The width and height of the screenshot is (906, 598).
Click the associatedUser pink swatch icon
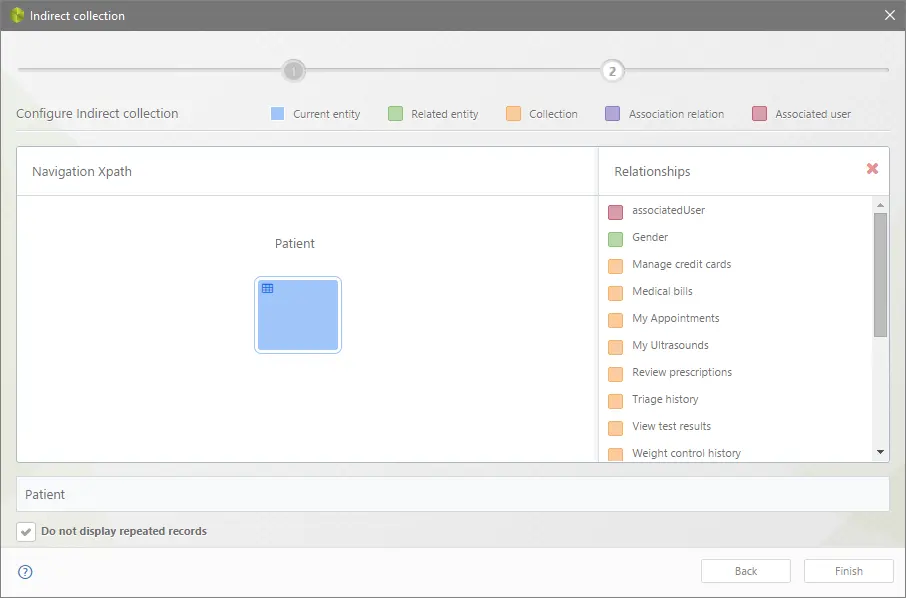[x=615, y=212]
